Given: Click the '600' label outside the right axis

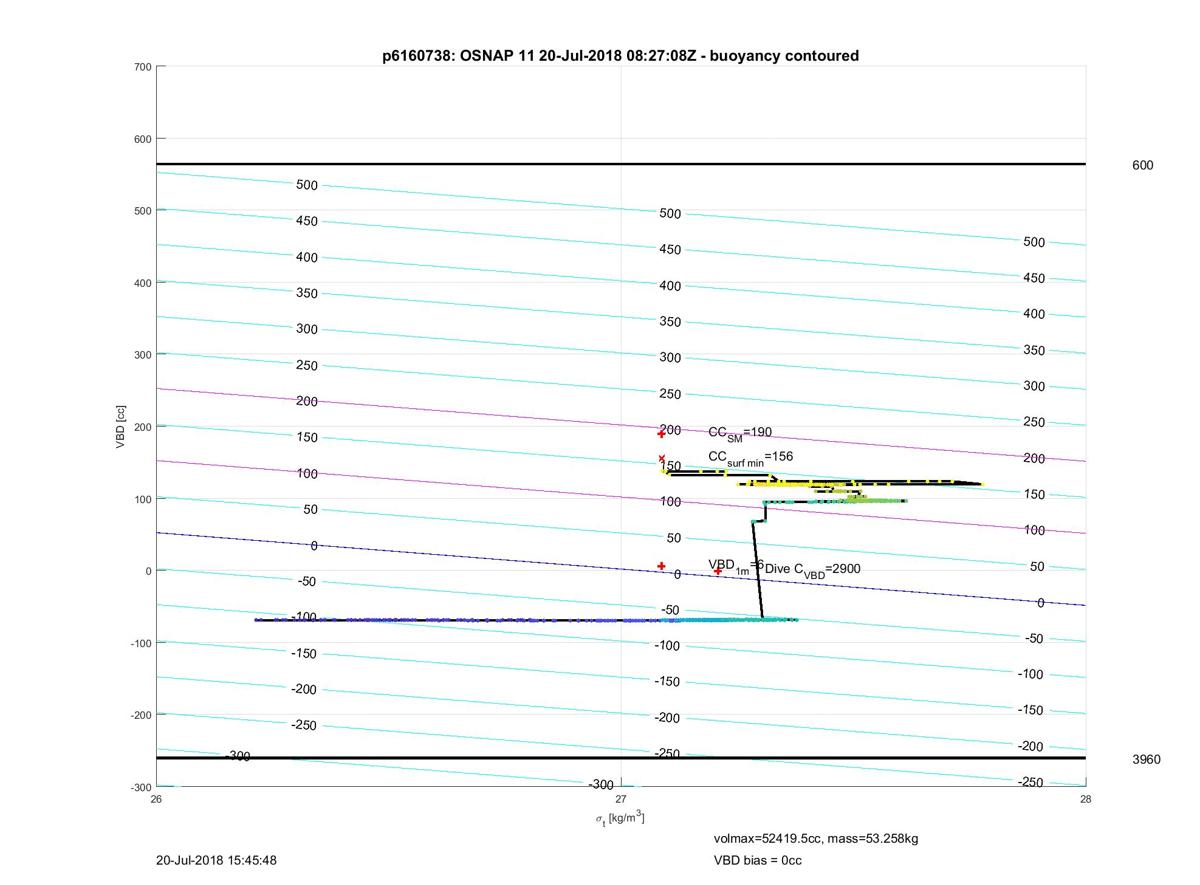Looking at the screenshot, I should coord(1142,165).
